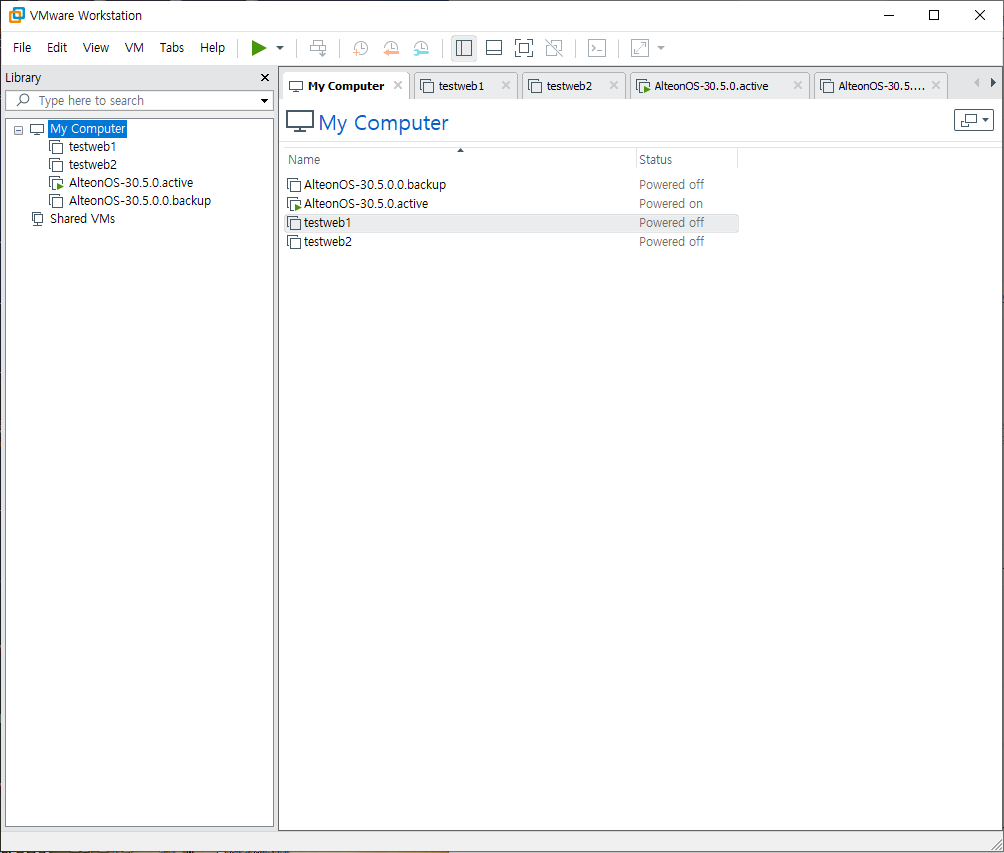Close the truncated AlteonOS-30.5.... tab

[936, 85]
